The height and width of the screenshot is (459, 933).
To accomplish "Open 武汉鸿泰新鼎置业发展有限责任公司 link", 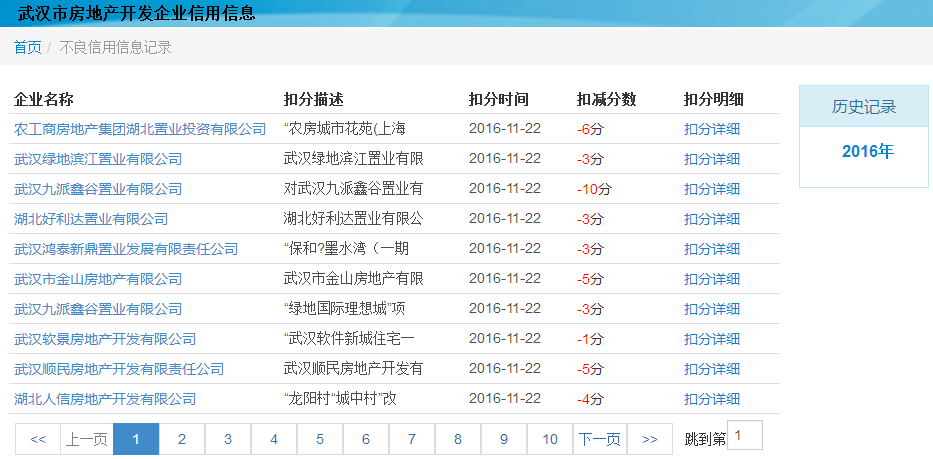I will tap(126, 249).
